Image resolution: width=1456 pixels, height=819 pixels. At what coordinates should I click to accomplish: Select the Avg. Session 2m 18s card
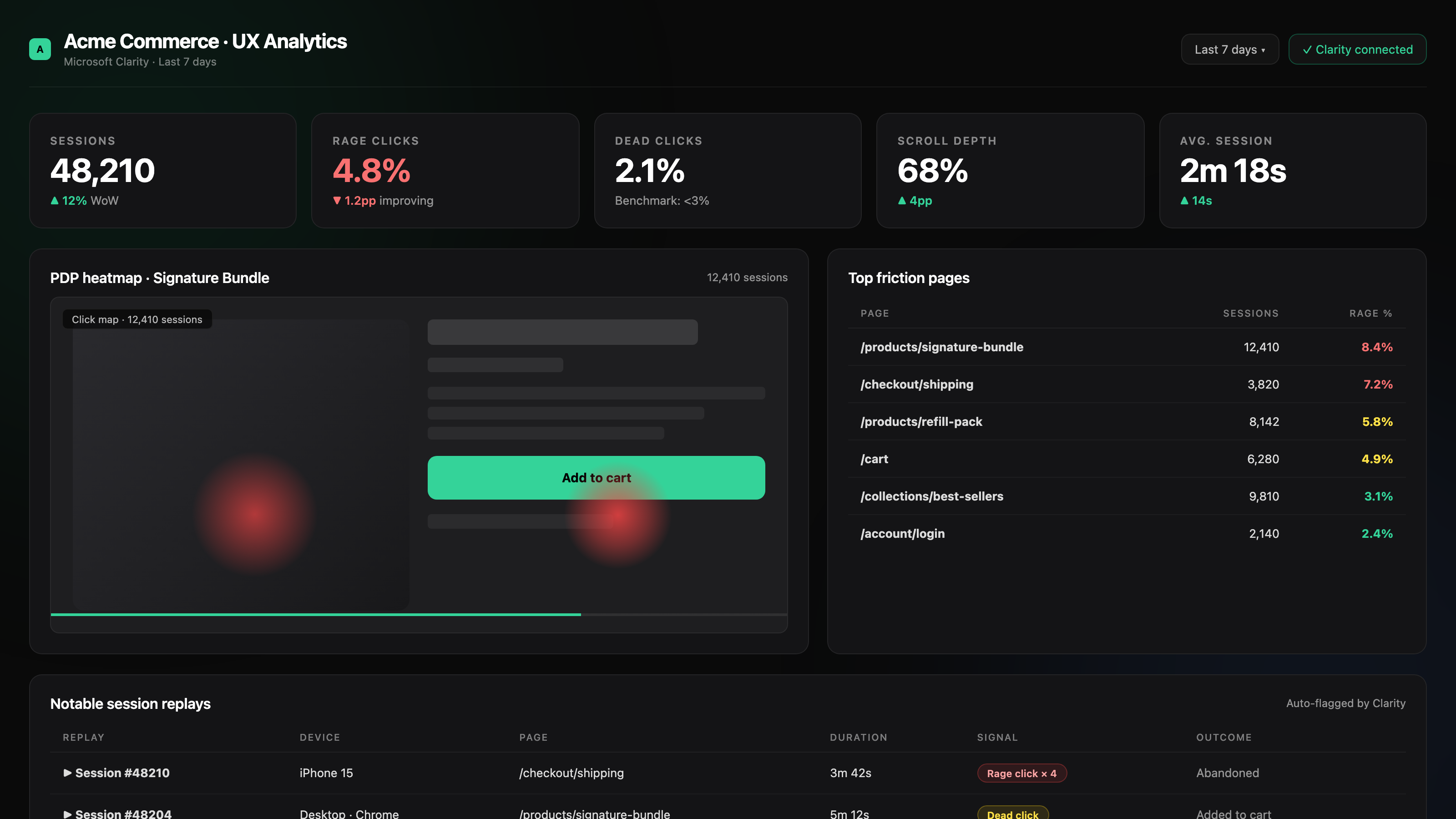pos(1293,170)
